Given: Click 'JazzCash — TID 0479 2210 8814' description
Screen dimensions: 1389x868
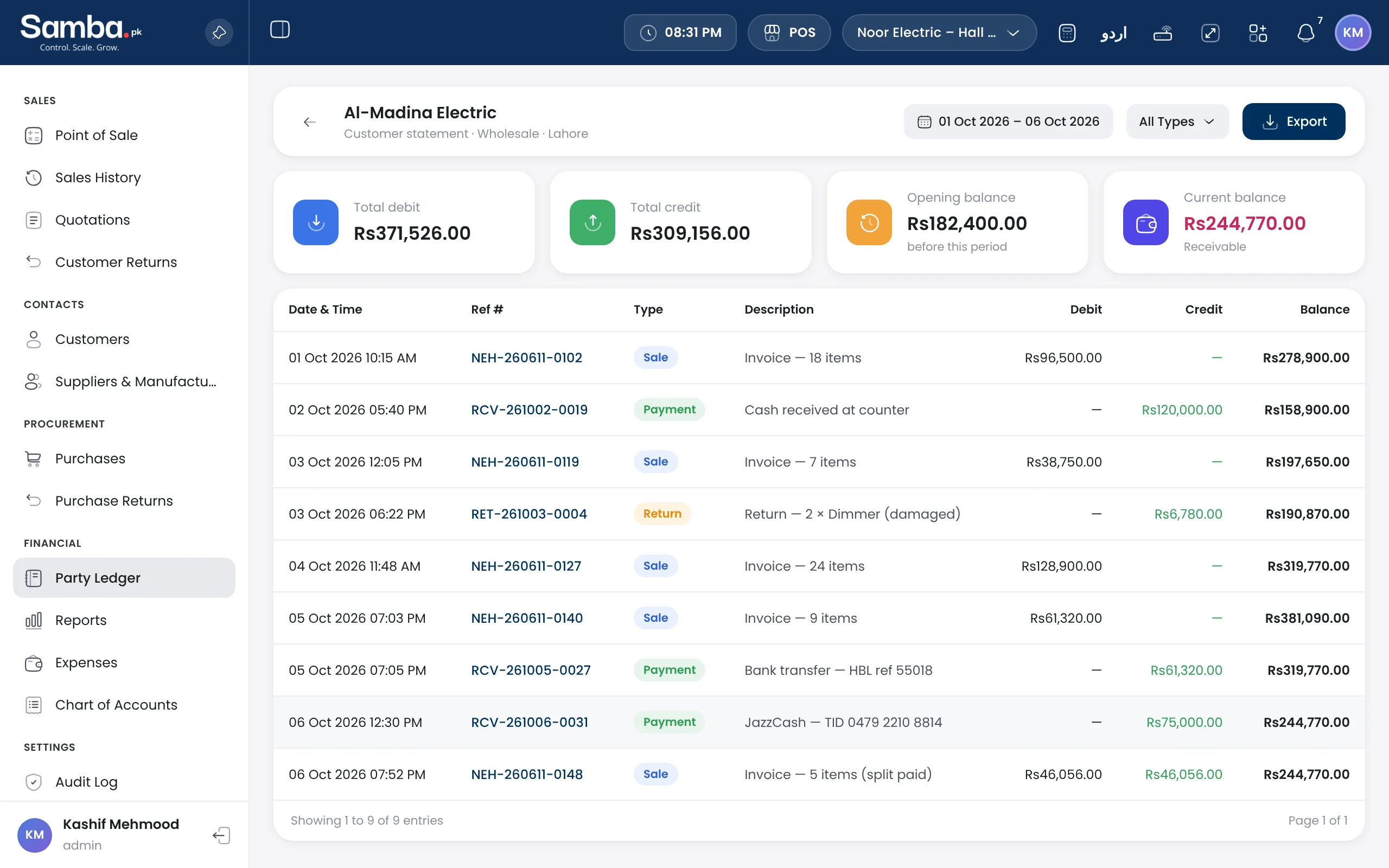Looking at the screenshot, I should [843, 722].
